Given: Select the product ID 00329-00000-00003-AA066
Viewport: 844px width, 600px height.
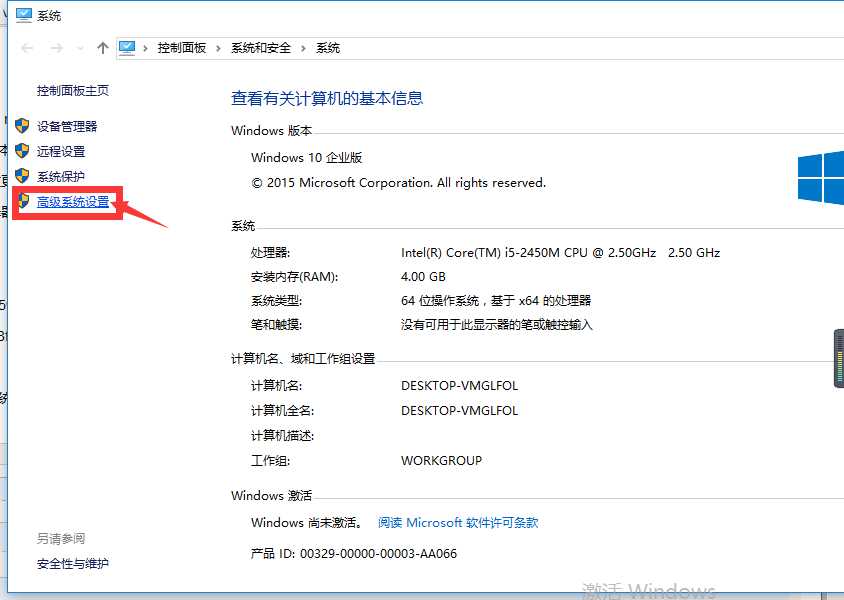Looking at the screenshot, I should (x=378, y=554).
